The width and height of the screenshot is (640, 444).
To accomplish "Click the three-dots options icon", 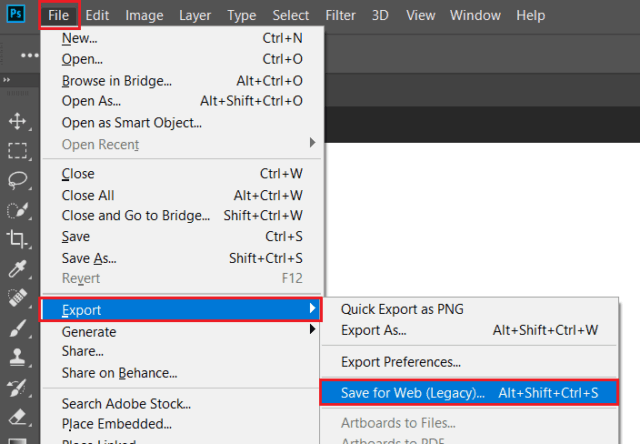I will [30, 55].
